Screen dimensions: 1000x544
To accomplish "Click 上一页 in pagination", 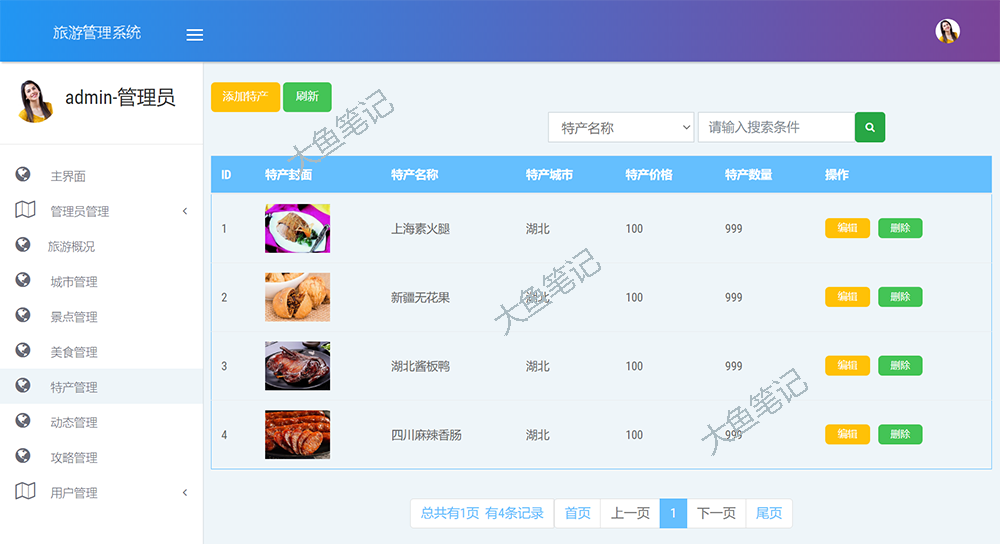I will coord(630,513).
